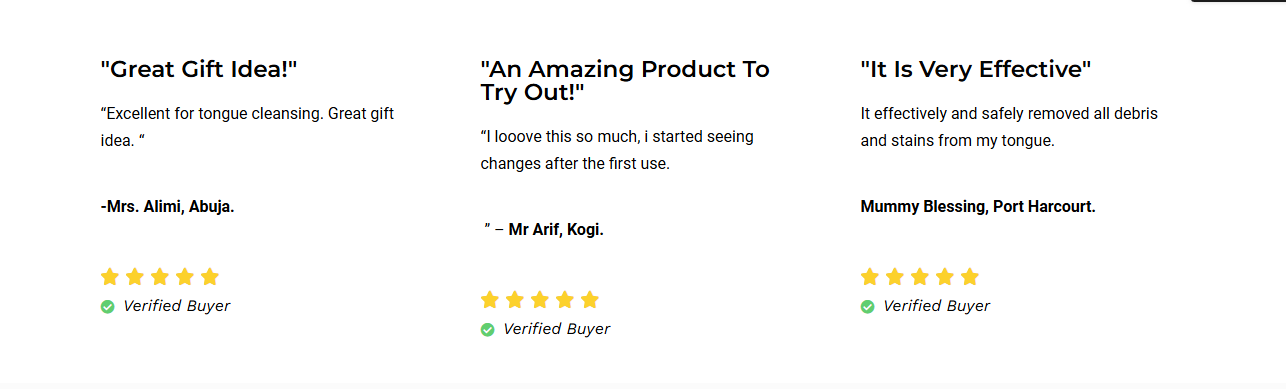The height and width of the screenshot is (389, 1286).
Task: Click Verified Buyer text under Mrs. Alimi's review
Action: (x=177, y=306)
